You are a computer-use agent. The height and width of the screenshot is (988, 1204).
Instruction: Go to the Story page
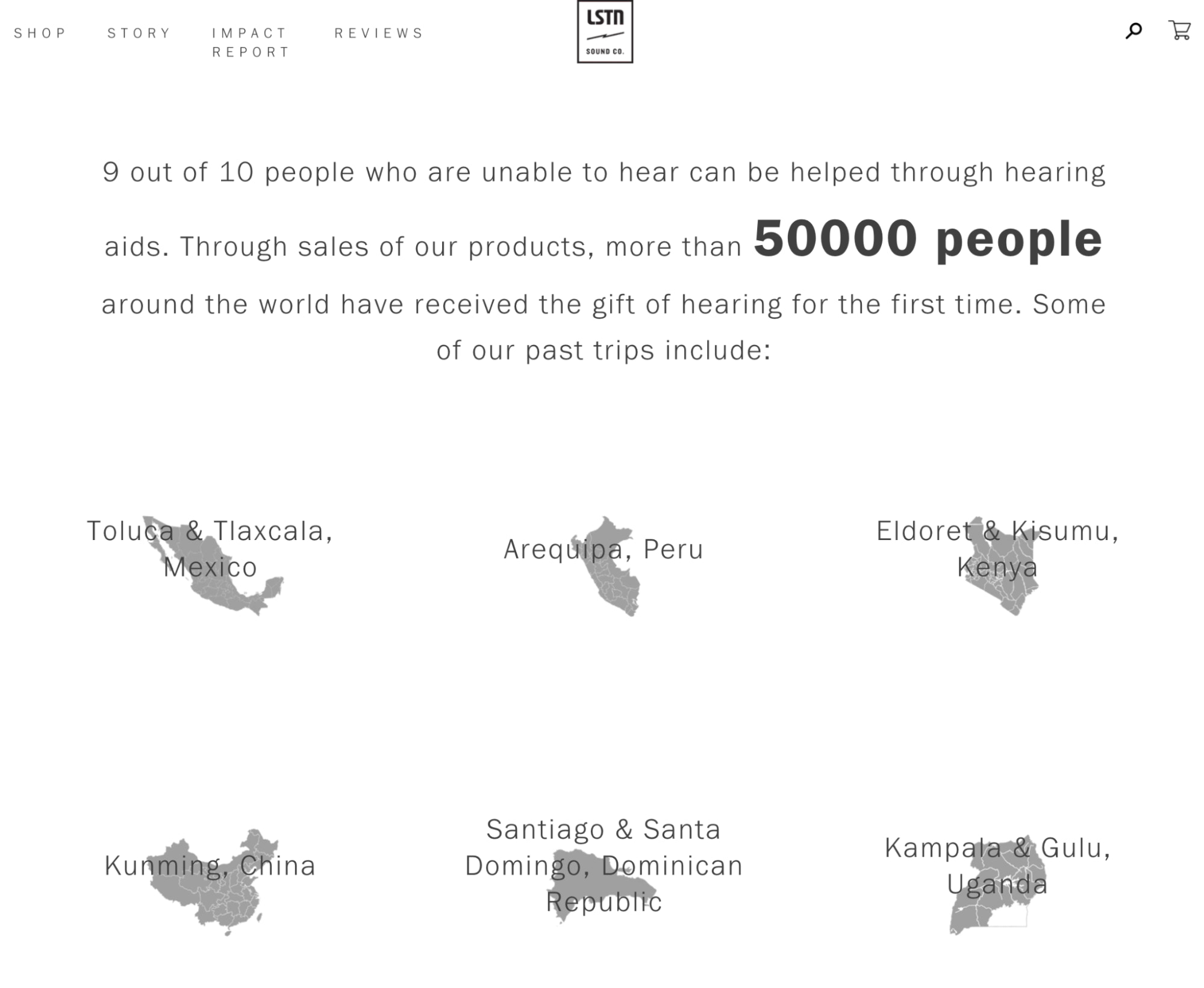click(139, 33)
